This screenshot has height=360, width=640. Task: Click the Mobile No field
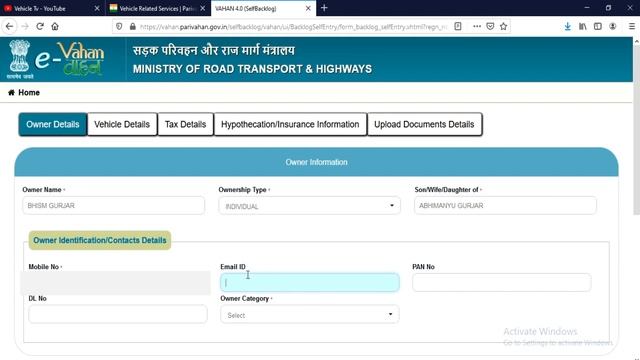[116, 282]
